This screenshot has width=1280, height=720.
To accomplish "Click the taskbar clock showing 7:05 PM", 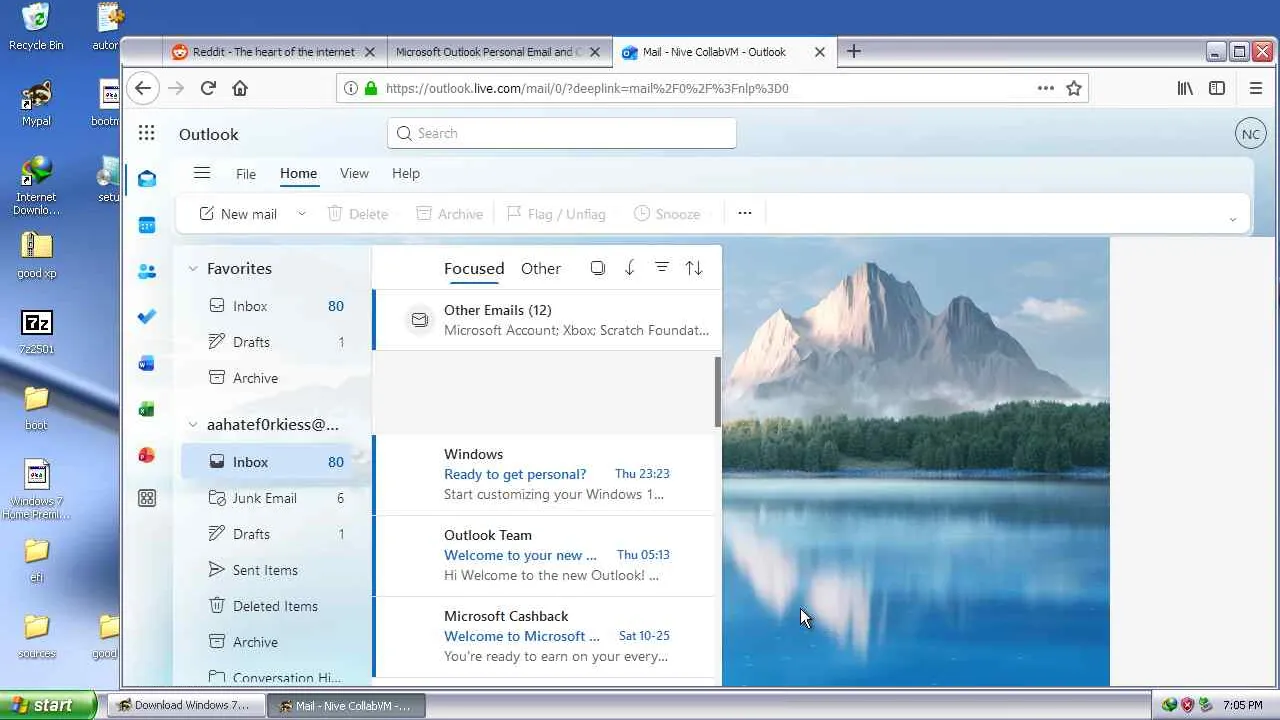I will [1242, 705].
